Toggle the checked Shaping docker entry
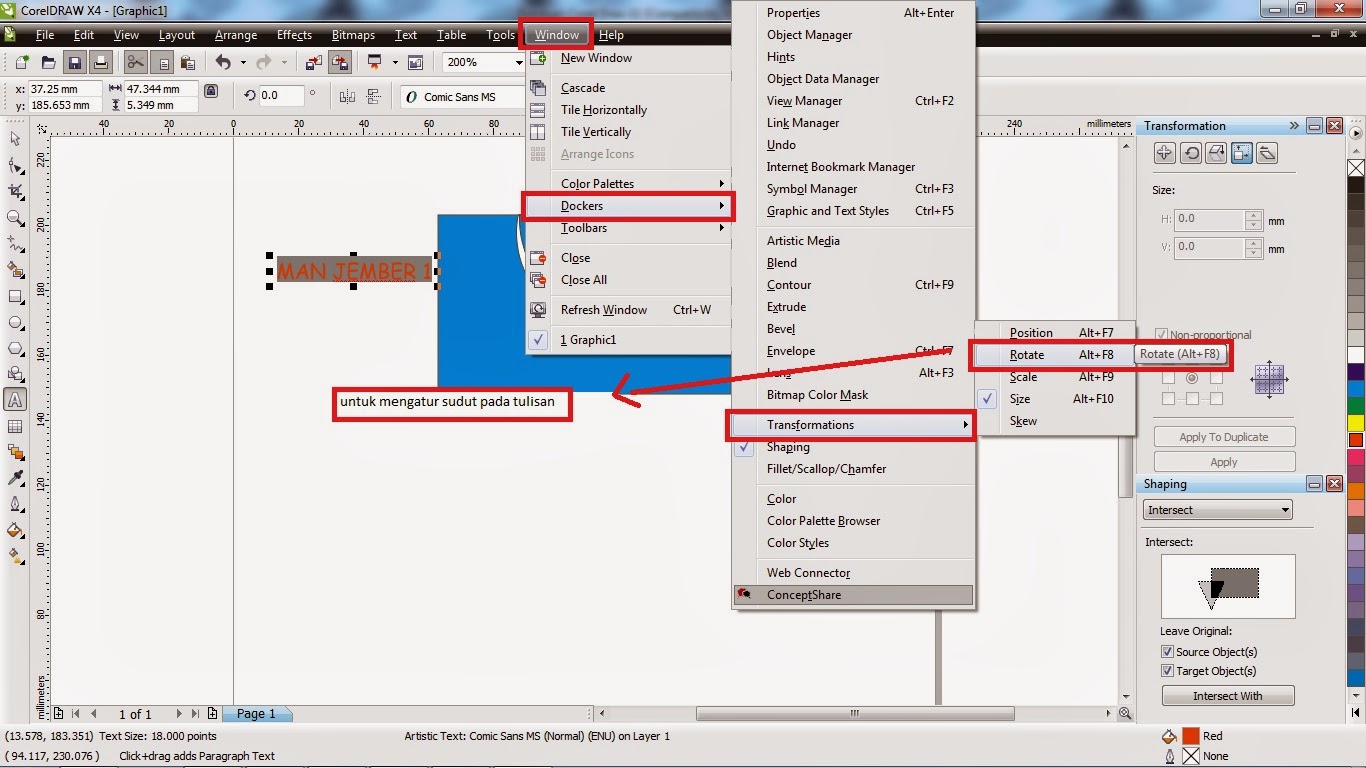Viewport: 1366px width, 768px height. 853,447
